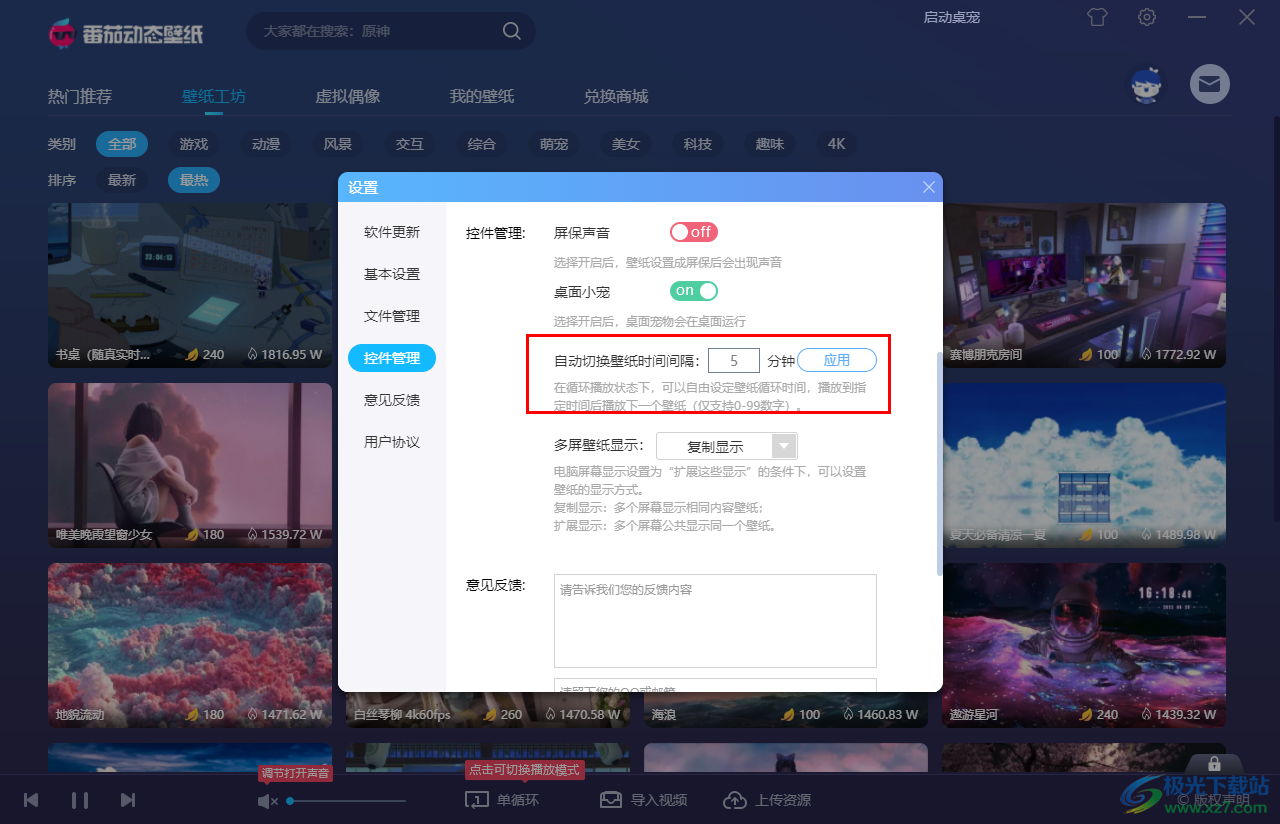Open the user avatar icon
The height and width of the screenshot is (824, 1280).
[x=1147, y=85]
